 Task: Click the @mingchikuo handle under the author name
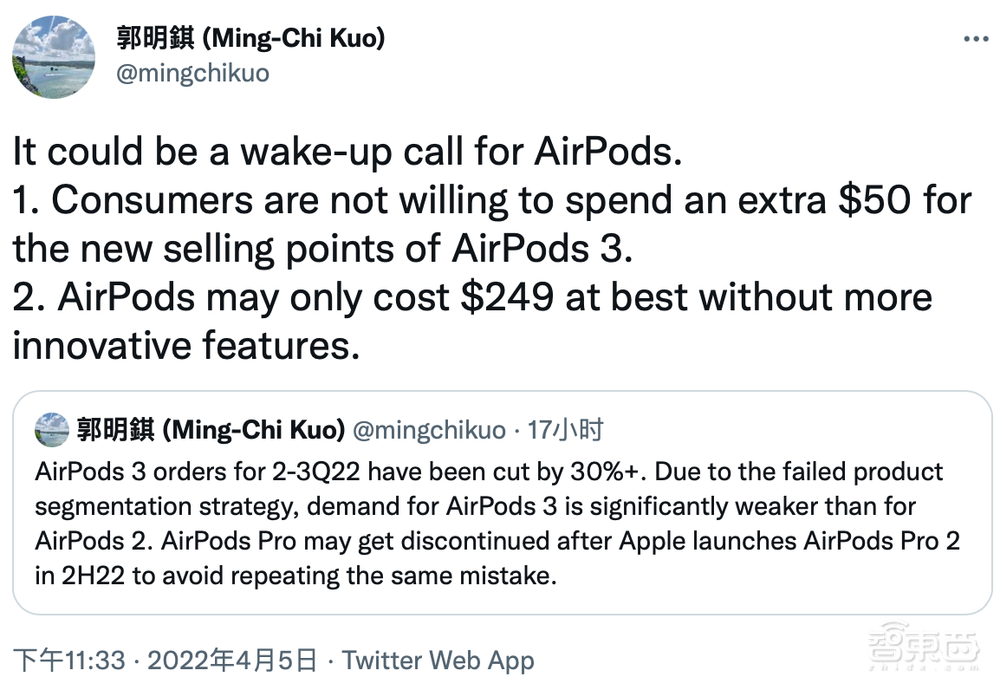coord(193,74)
